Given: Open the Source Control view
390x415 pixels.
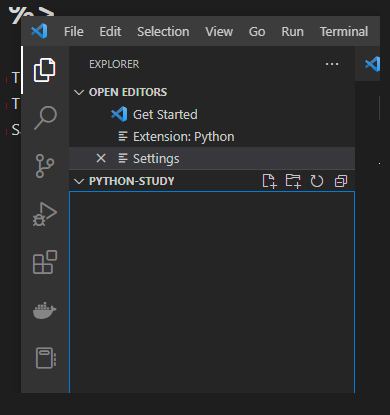Looking at the screenshot, I should (x=45, y=166).
